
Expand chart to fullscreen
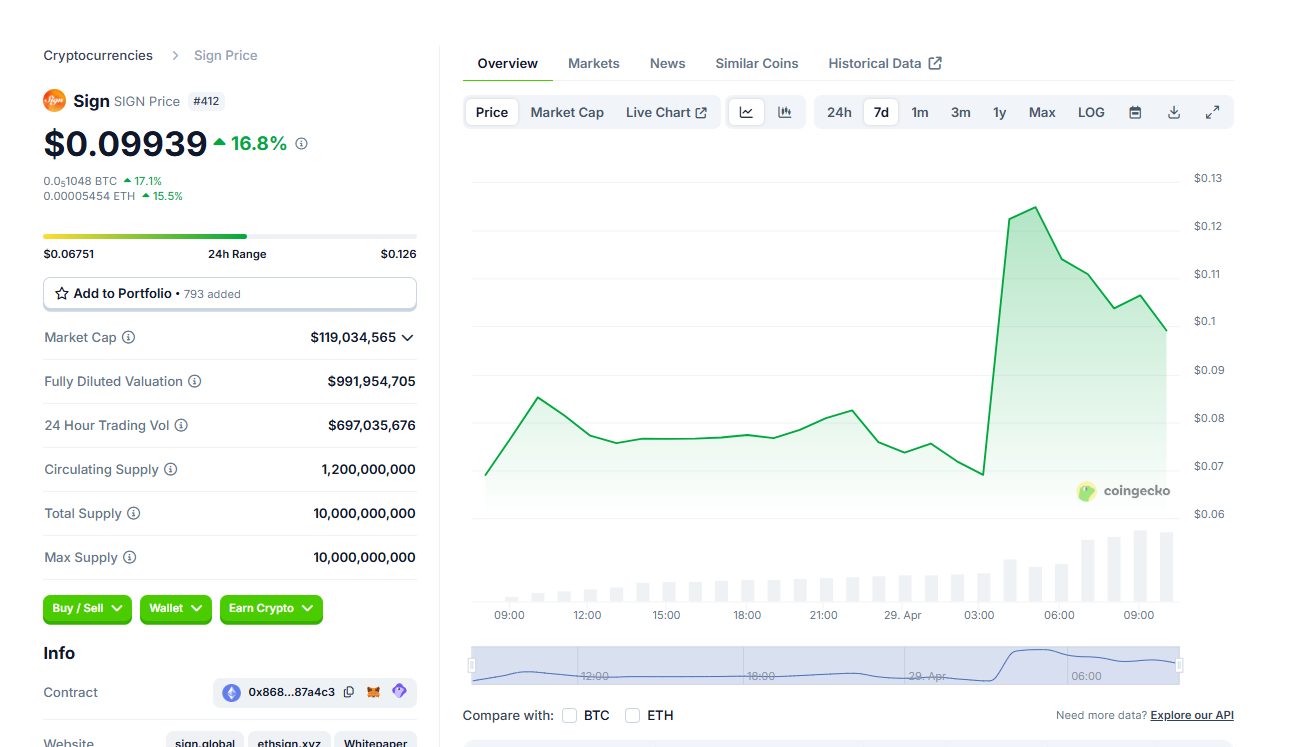click(1212, 112)
